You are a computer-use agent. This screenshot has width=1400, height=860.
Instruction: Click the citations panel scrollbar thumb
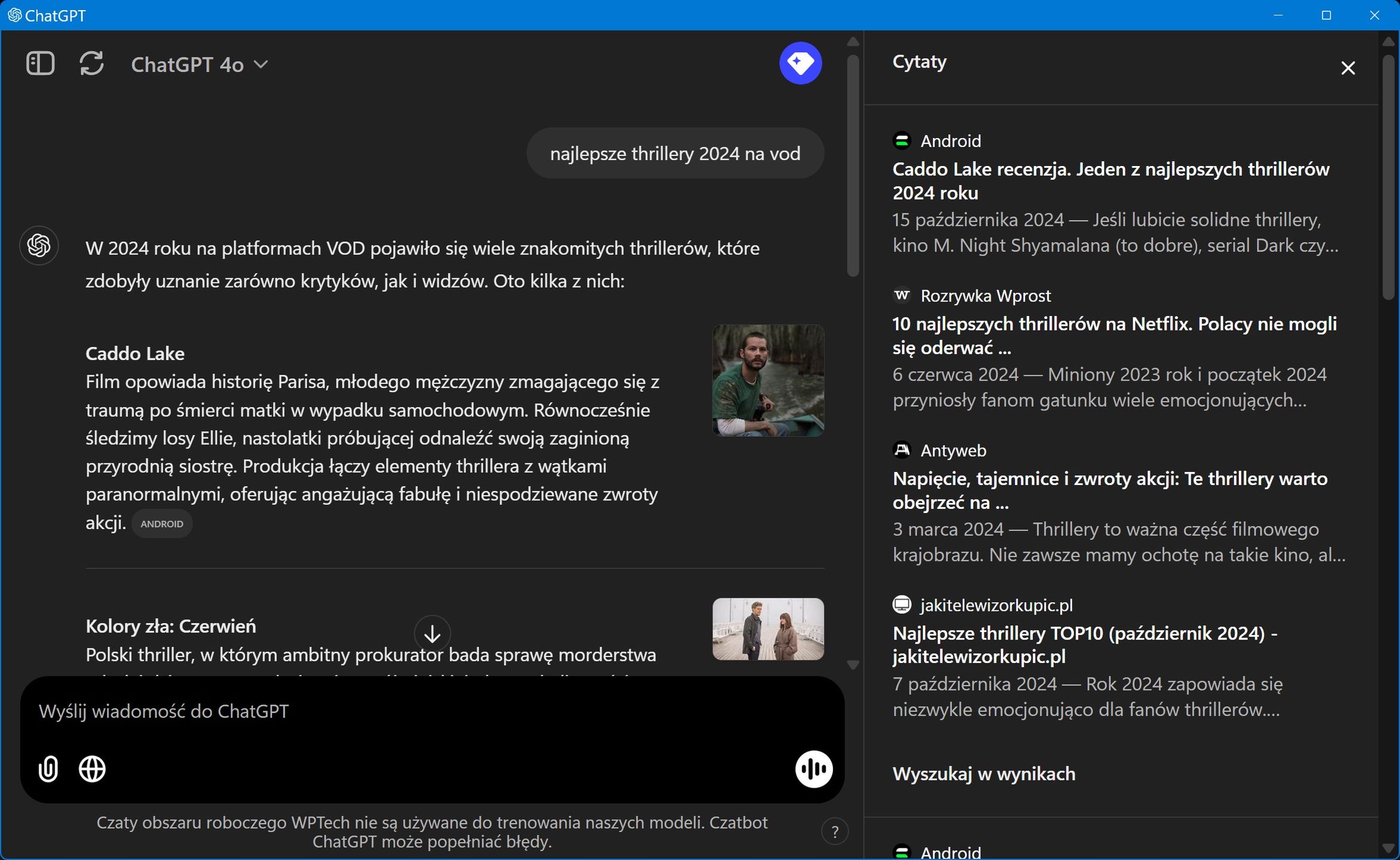pyautogui.click(x=1388, y=177)
